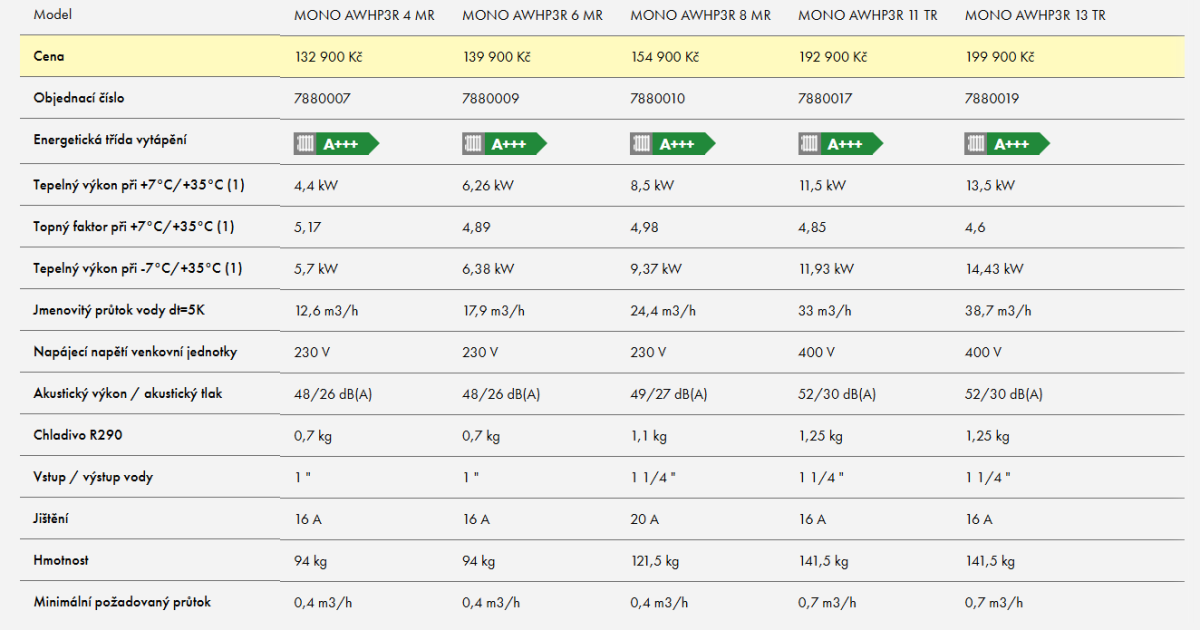Screen dimensions: 1200x630
Task: Select the MONO AWHP3R 11 TR column header
Action: click(x=868, y=16)
